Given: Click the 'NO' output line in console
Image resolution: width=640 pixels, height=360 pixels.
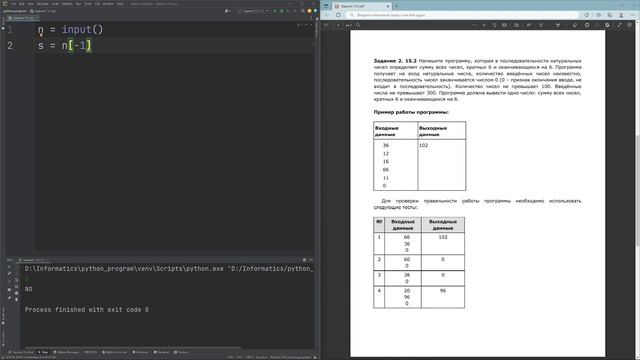Looking at the screenshot, I should click(28, 289).
